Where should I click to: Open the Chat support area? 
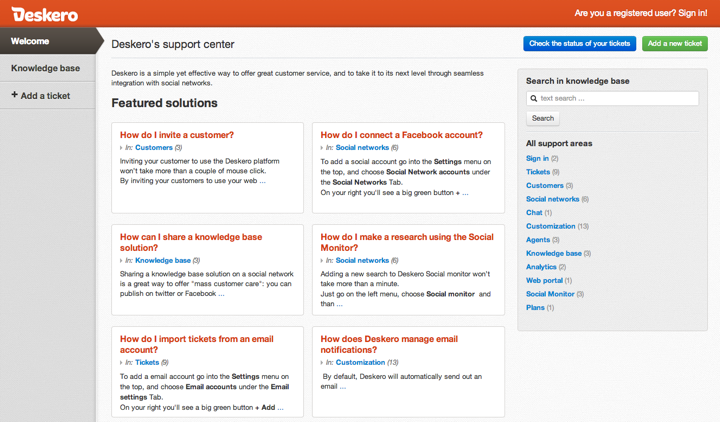point(534,213)
